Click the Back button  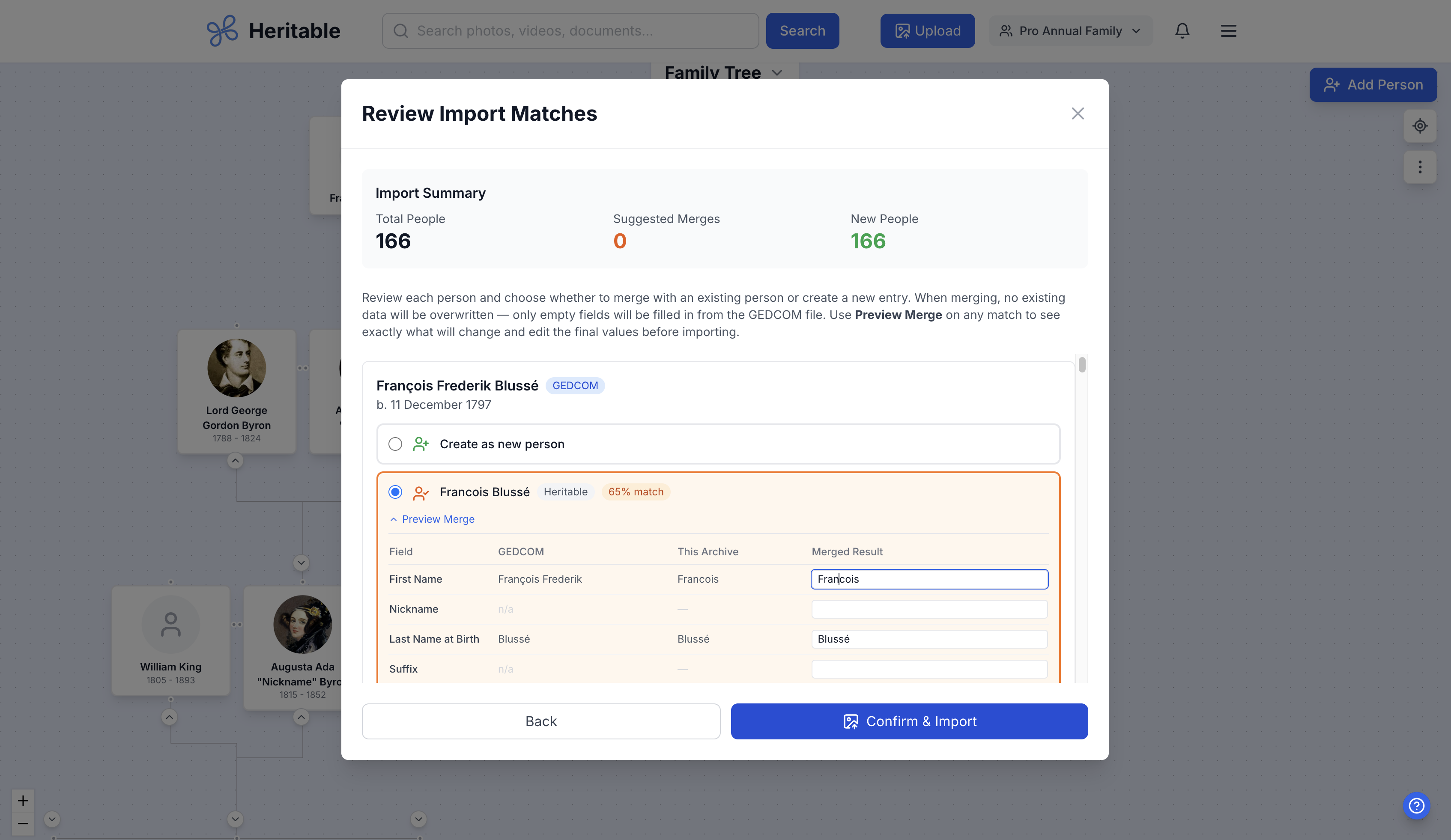click(540, 721)
